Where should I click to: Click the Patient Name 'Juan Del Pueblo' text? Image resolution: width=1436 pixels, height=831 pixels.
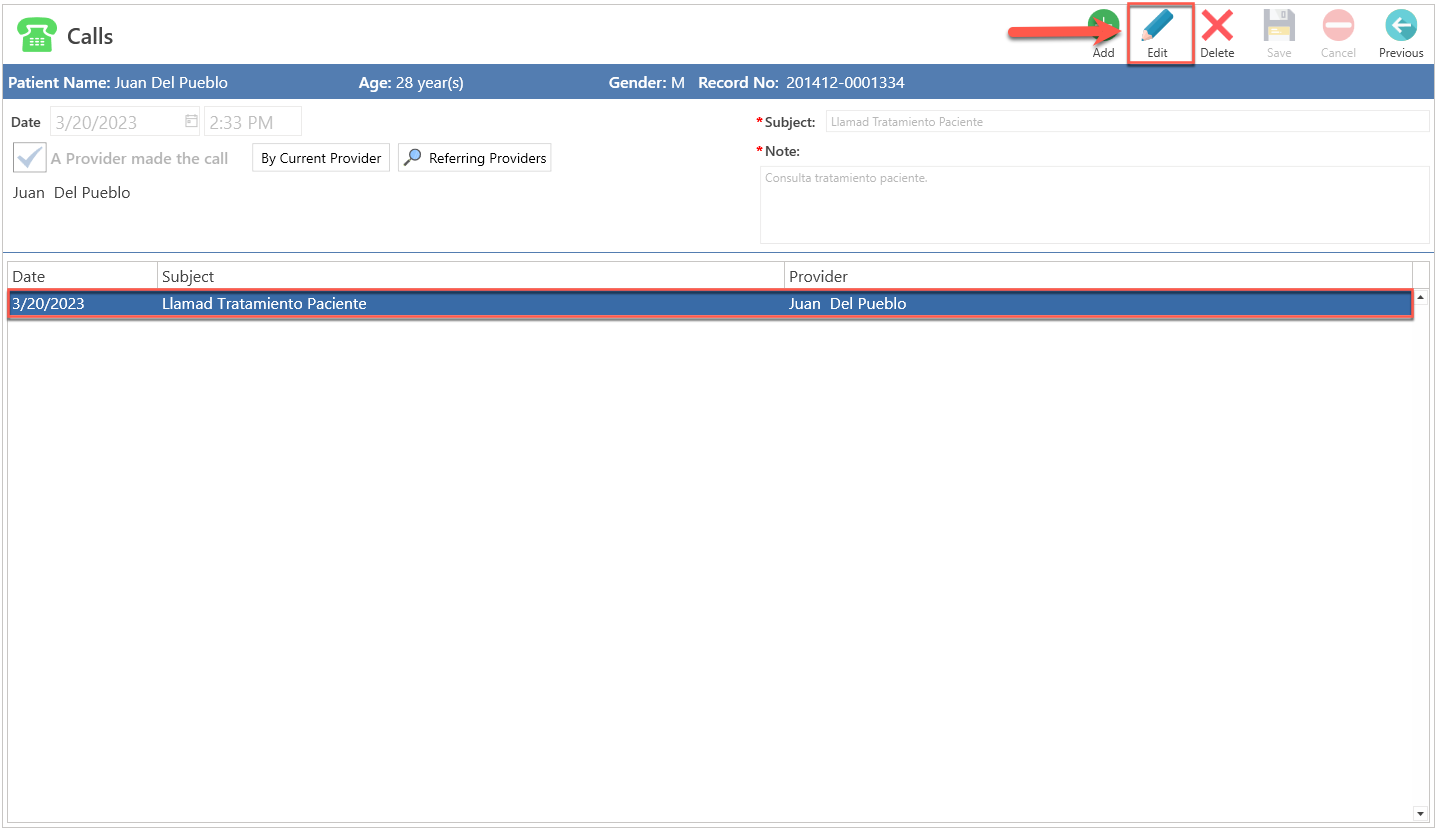pyautogui.click(x=171, y=83)
